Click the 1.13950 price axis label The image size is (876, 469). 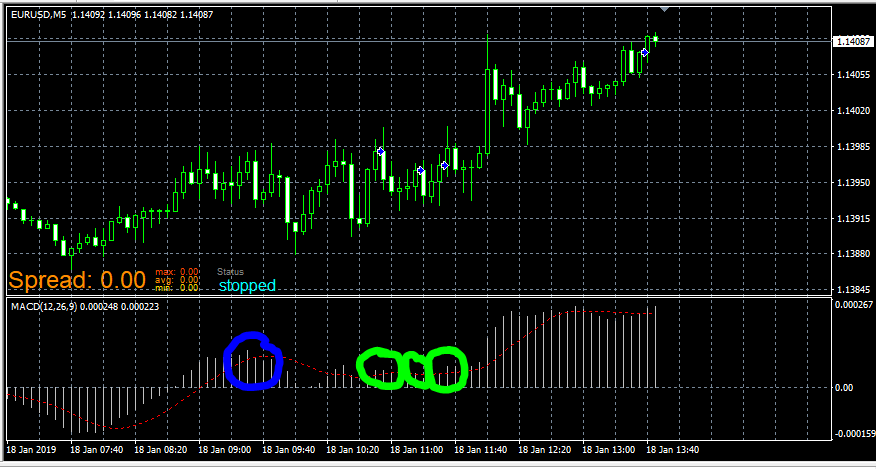(852, 183)
